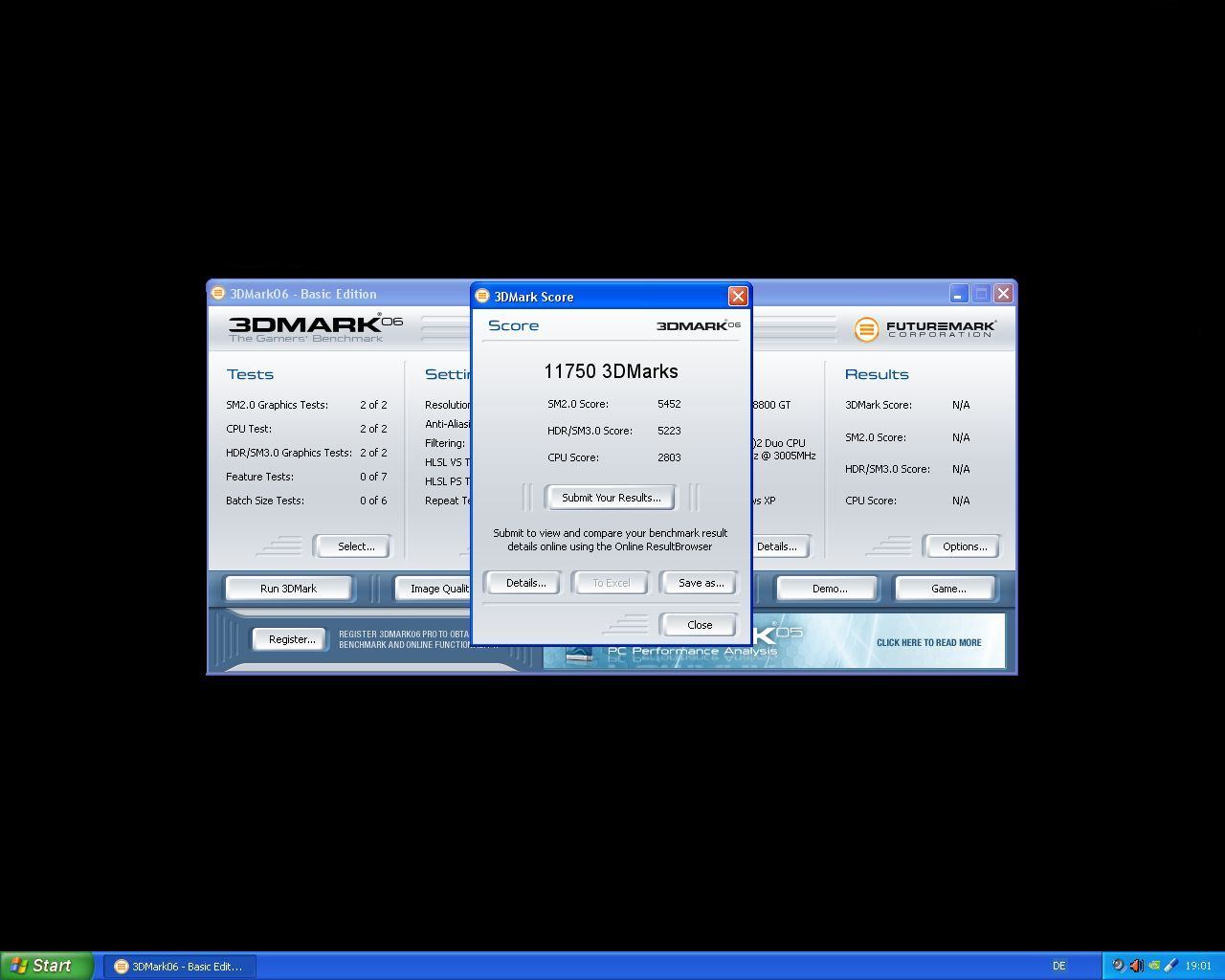Select the 3DMark06 taskbar button

click(x=178, y=966)
